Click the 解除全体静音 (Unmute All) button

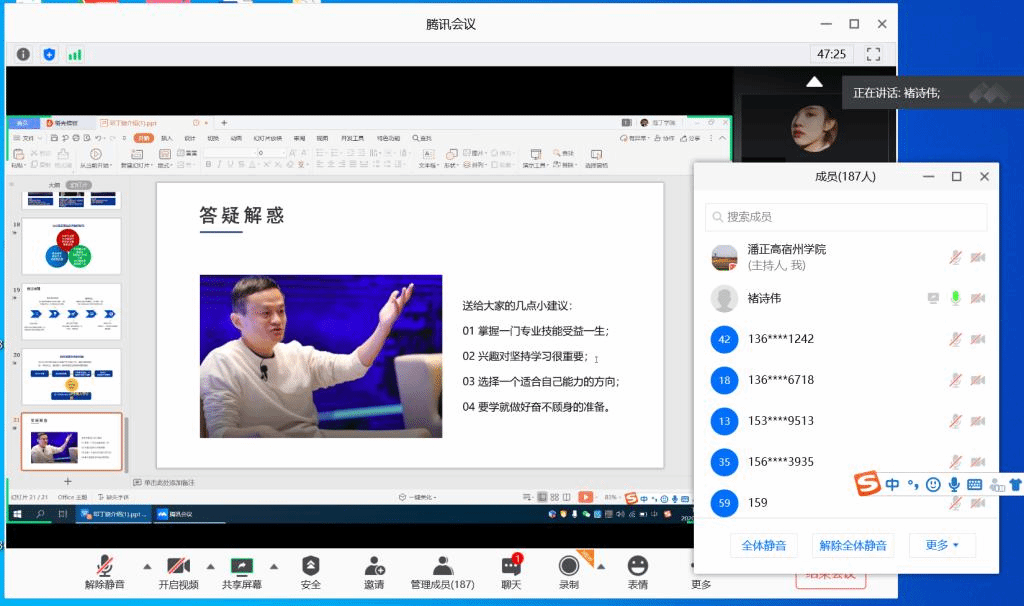pos(853,545)
